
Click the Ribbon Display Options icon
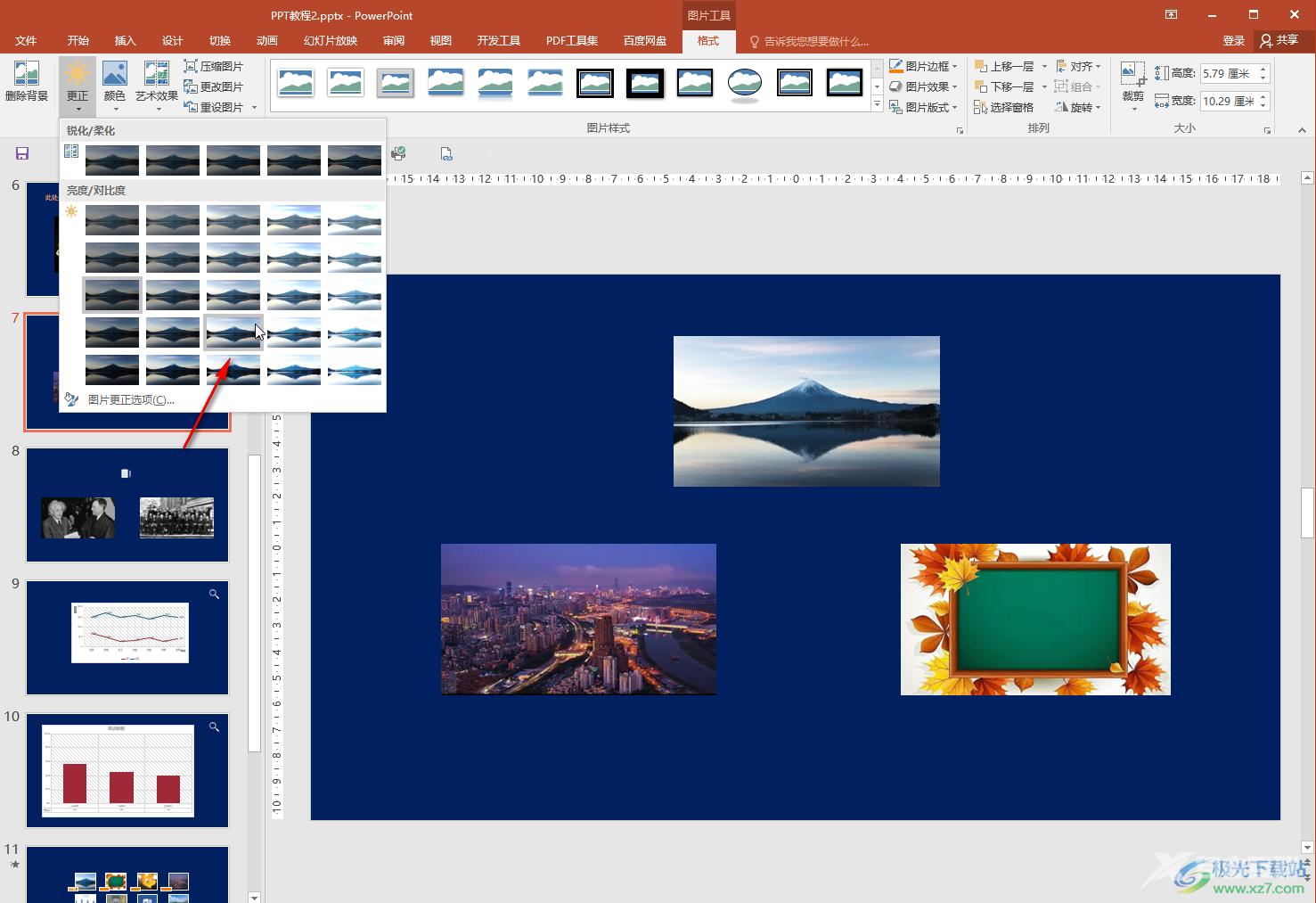point(1171,14)
